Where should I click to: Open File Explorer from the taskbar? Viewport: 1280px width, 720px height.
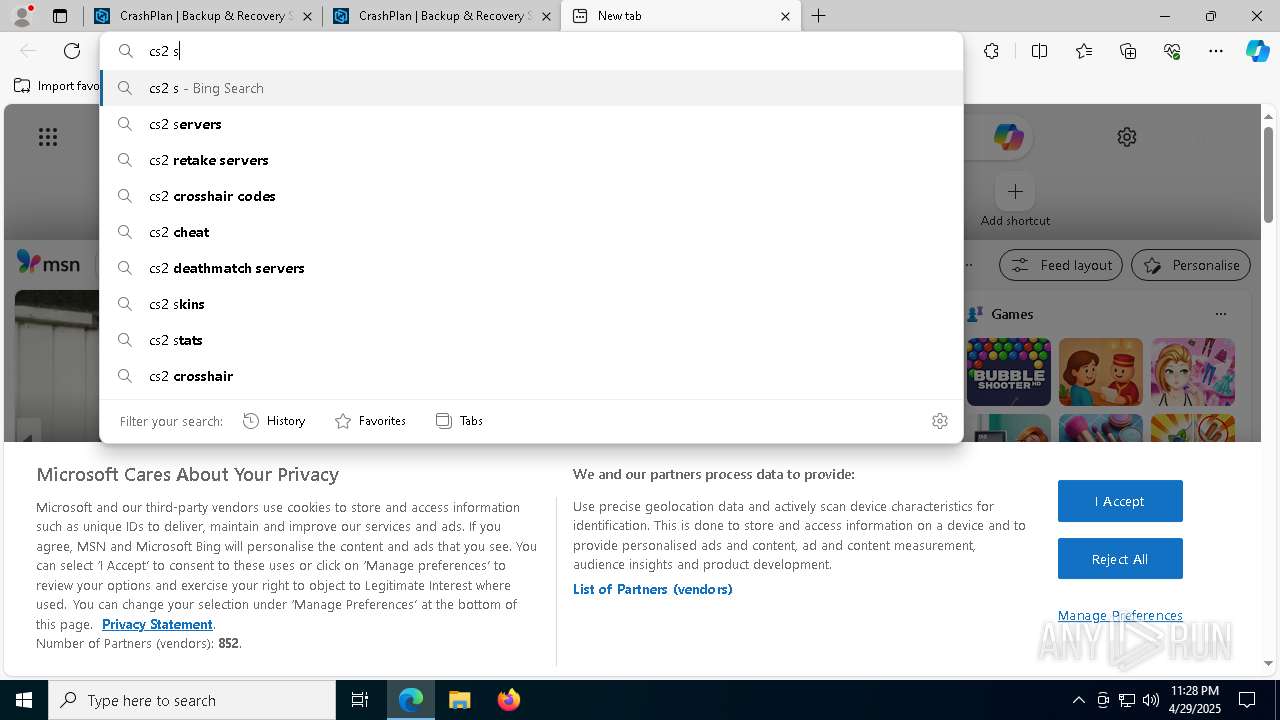459,700
